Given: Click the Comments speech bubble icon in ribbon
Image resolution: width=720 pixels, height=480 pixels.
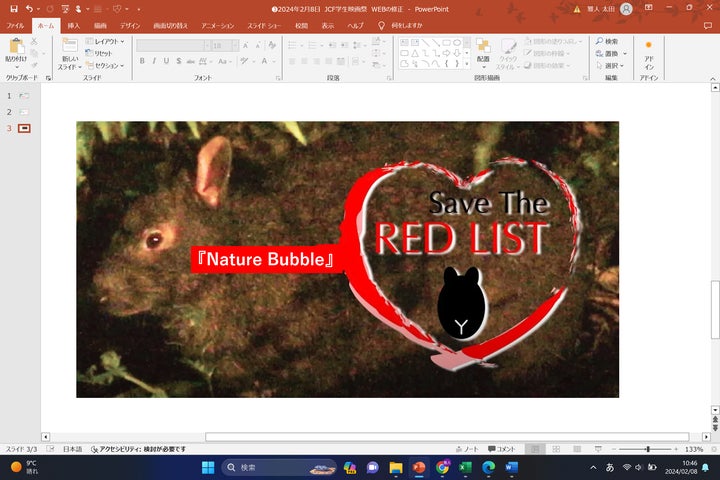Looking at the screenshot, I should pyautogui.click(x=708, y=25).
